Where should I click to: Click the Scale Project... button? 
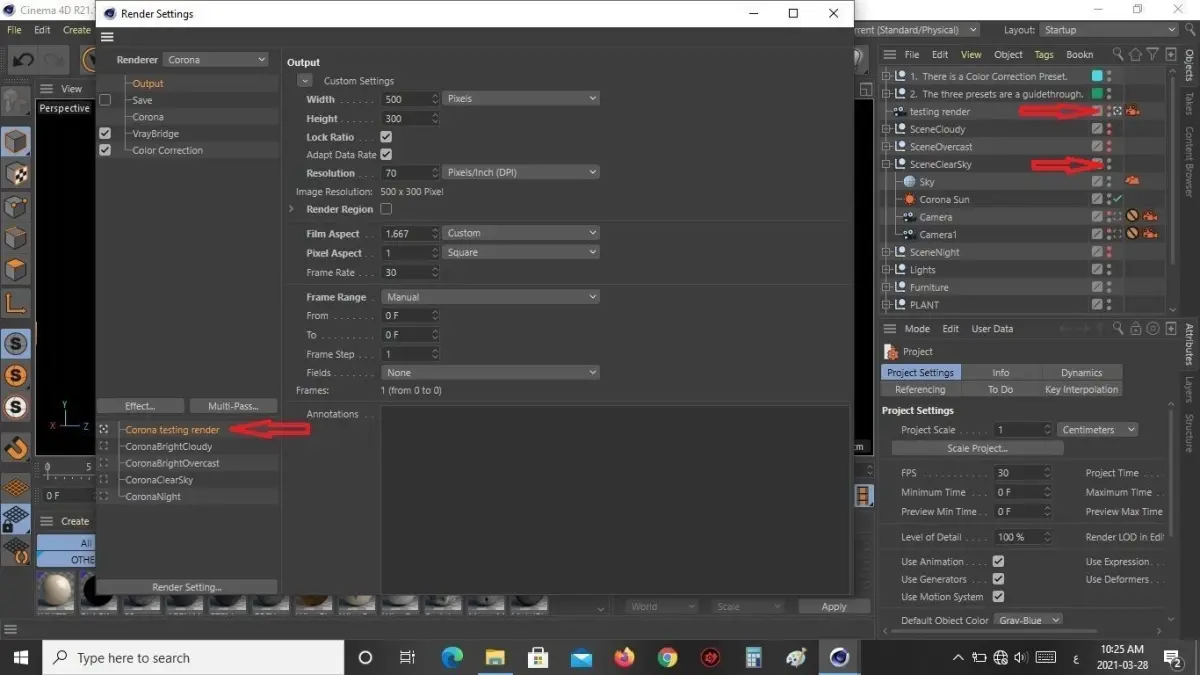[977, 448]
